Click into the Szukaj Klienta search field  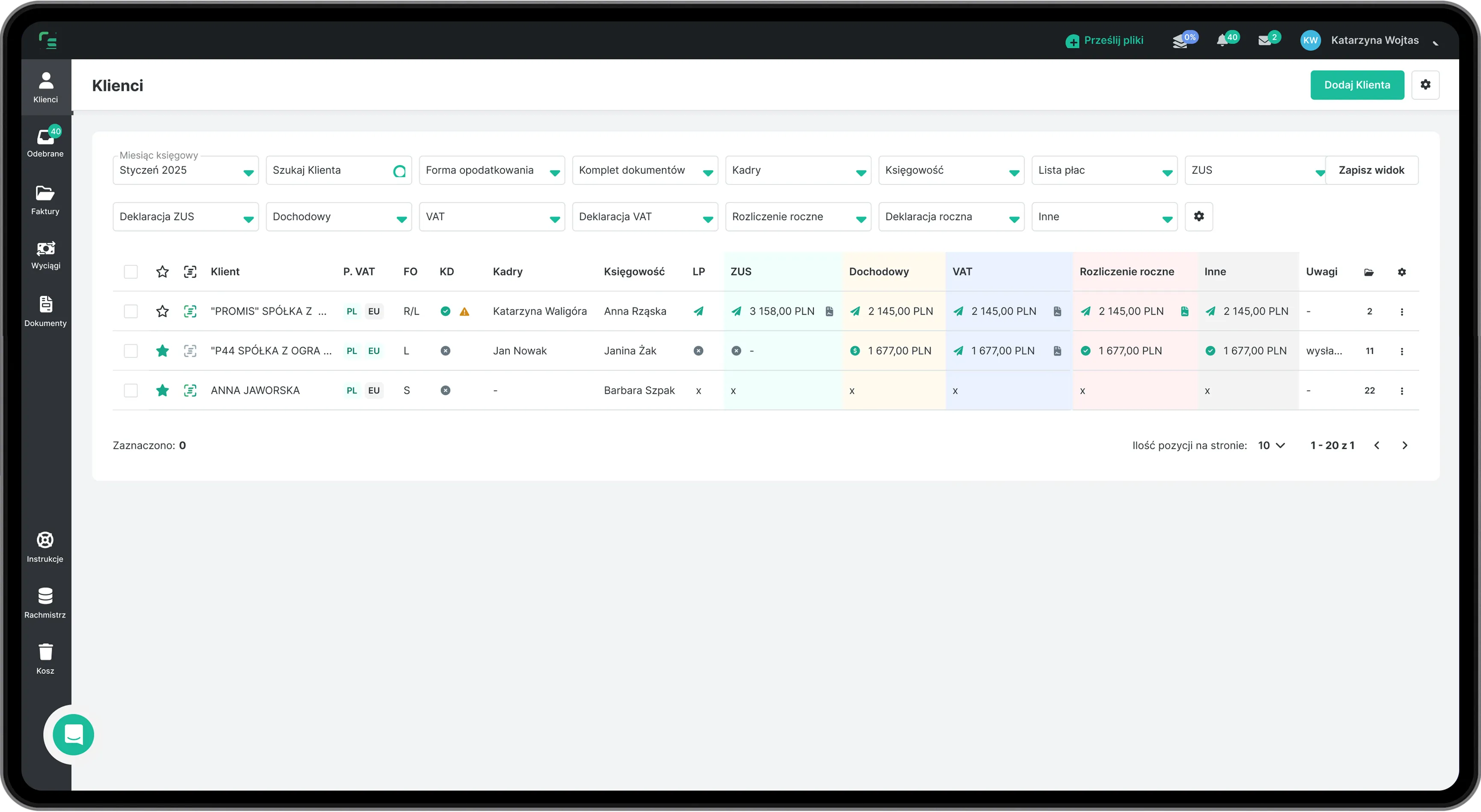[x=330, y=170]
